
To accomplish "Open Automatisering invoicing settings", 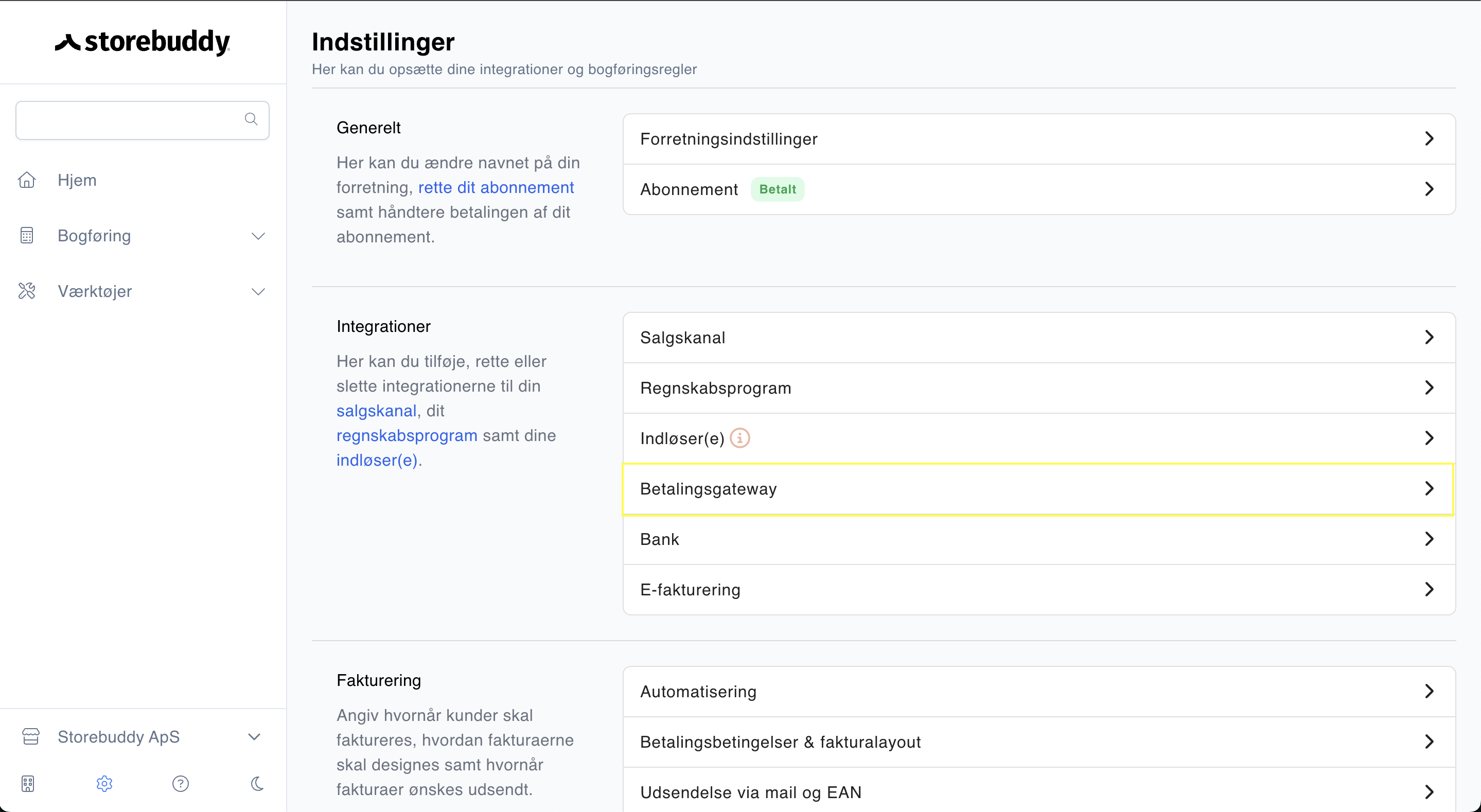I will [x=1039, y=691].
